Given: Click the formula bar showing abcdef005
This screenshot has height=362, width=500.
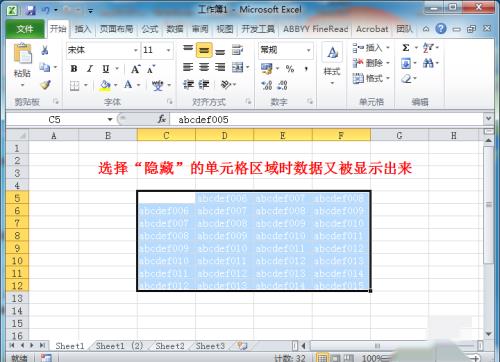Looking at the screenshot, I should pyautogui.click(x=327, y=119).
